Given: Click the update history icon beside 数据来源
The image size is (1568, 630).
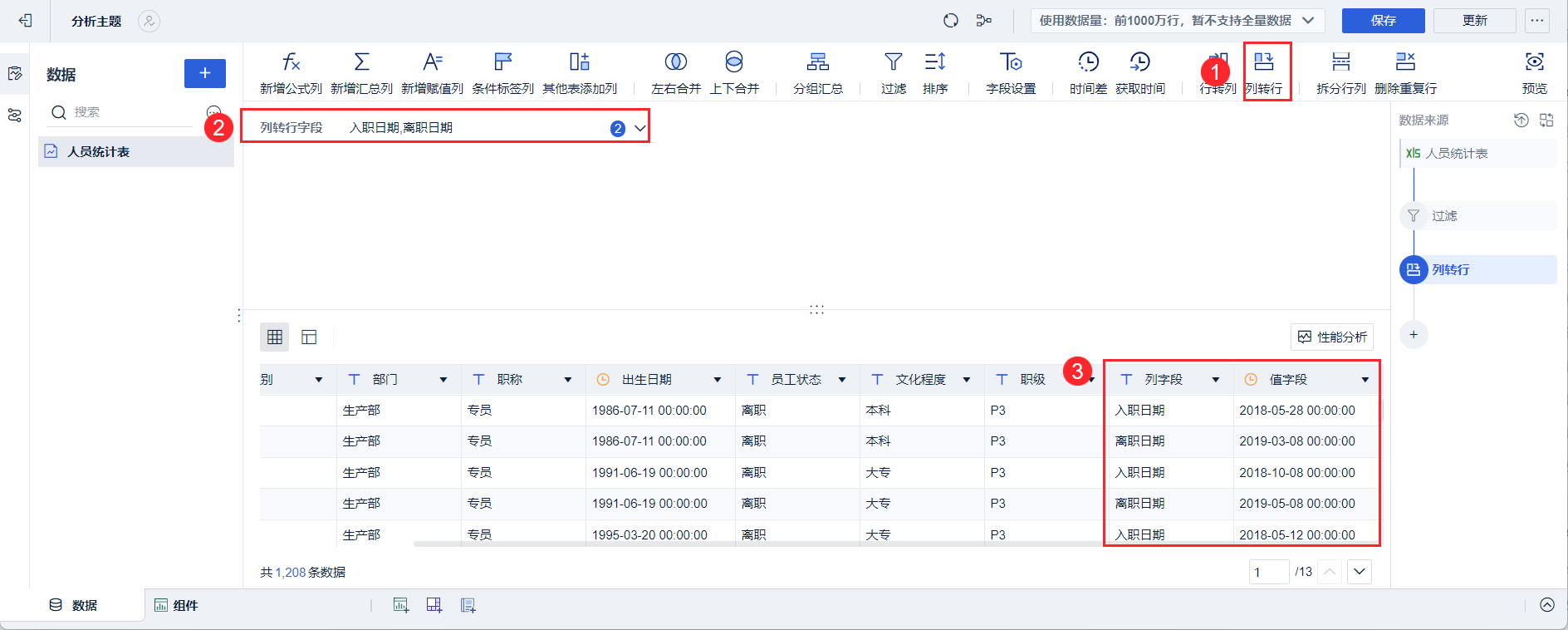Looking at the screenshot, I should tap(1521, 121).
